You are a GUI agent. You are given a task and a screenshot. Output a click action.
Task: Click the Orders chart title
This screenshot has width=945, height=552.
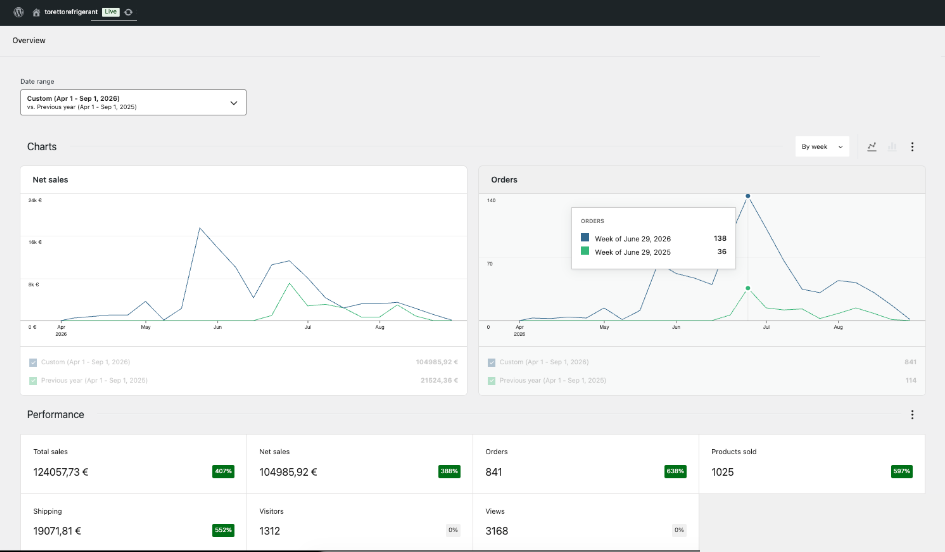(504, 180)
